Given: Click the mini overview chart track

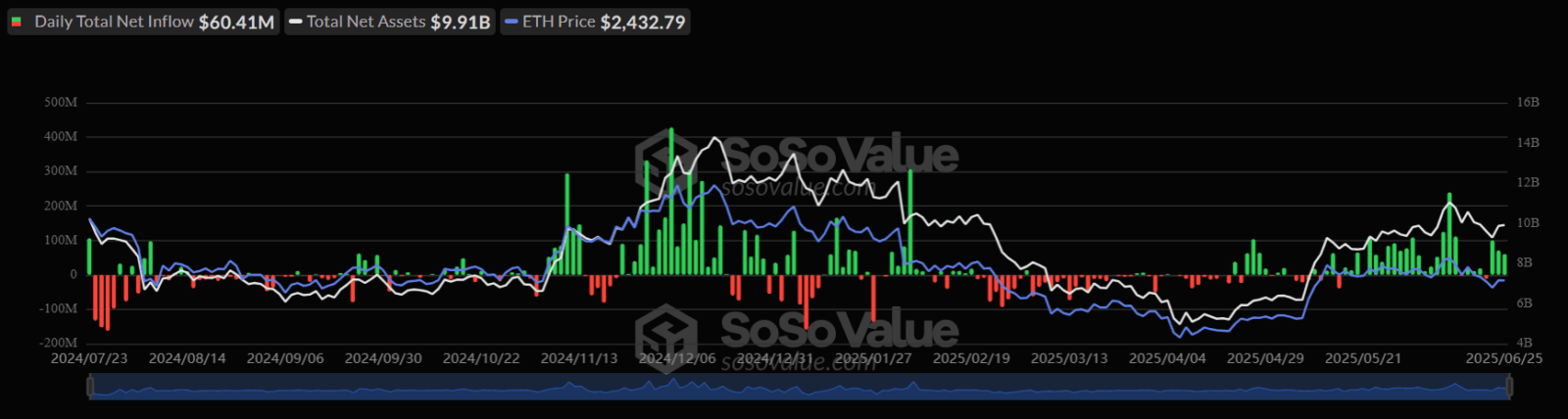Looking at the screenshot, I should [x=800, y=388].
